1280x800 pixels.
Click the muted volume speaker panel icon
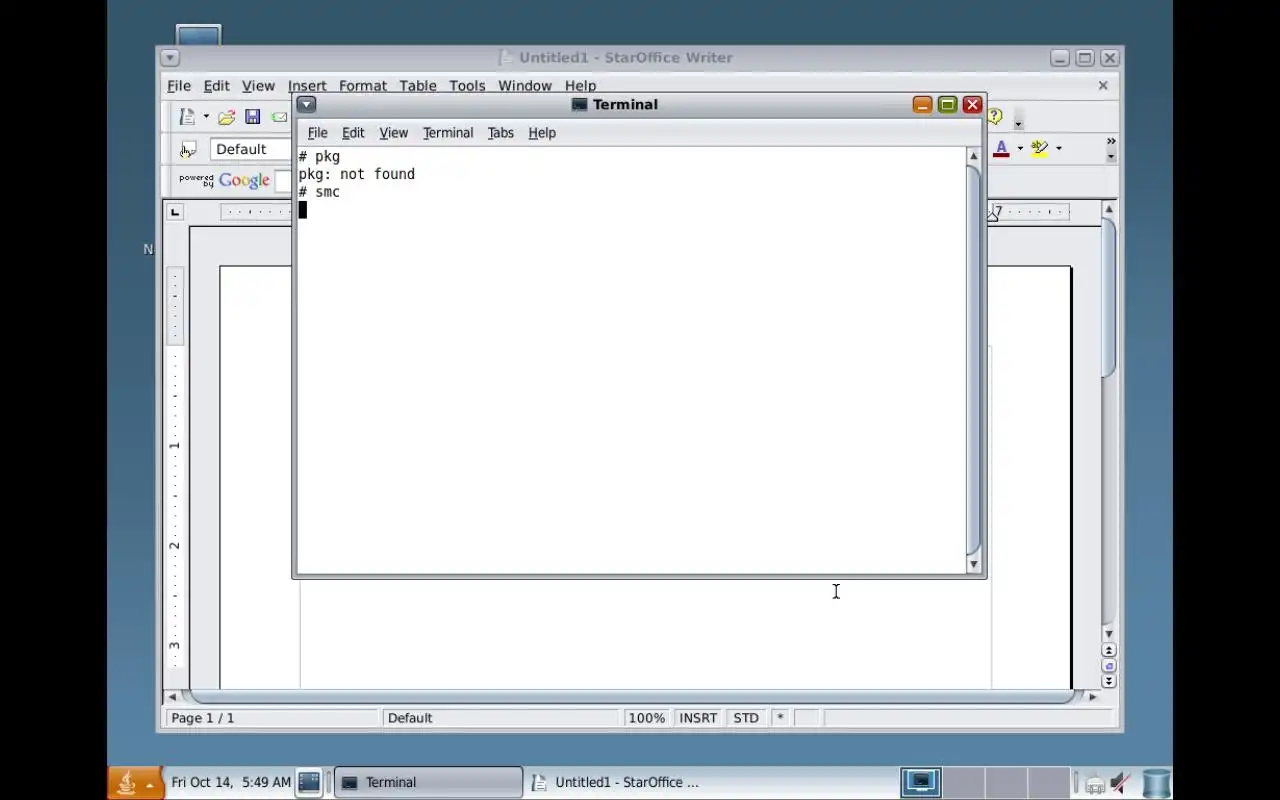[x=1121, y=783]
